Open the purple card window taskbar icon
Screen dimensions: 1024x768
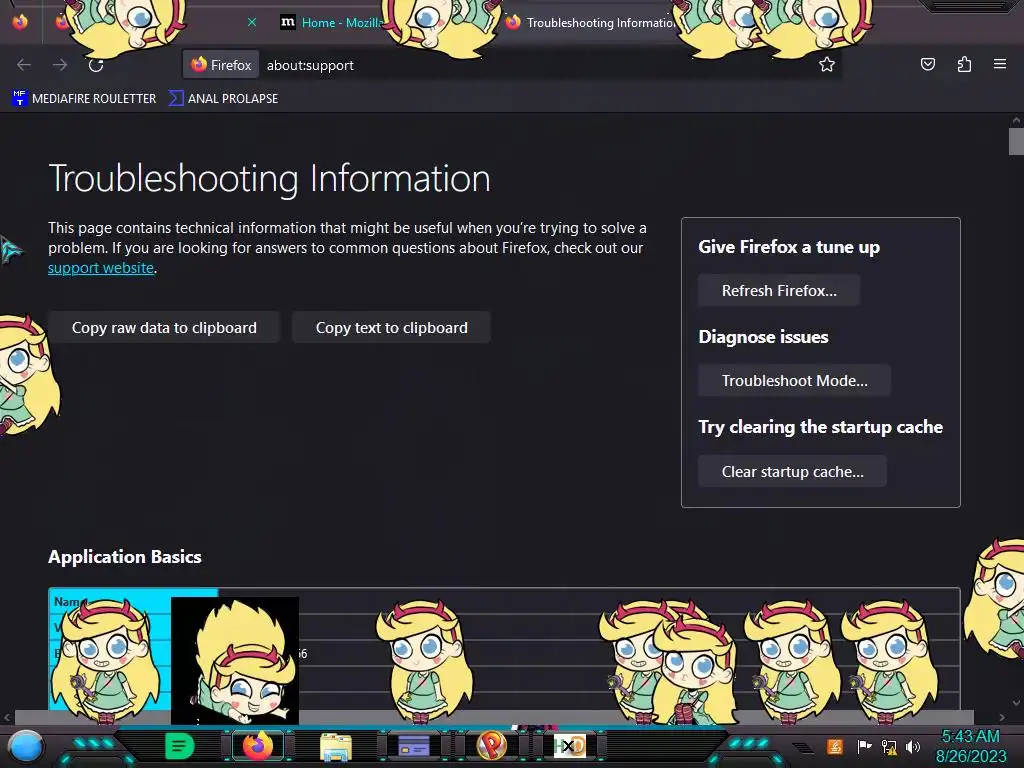coord(413,746)
